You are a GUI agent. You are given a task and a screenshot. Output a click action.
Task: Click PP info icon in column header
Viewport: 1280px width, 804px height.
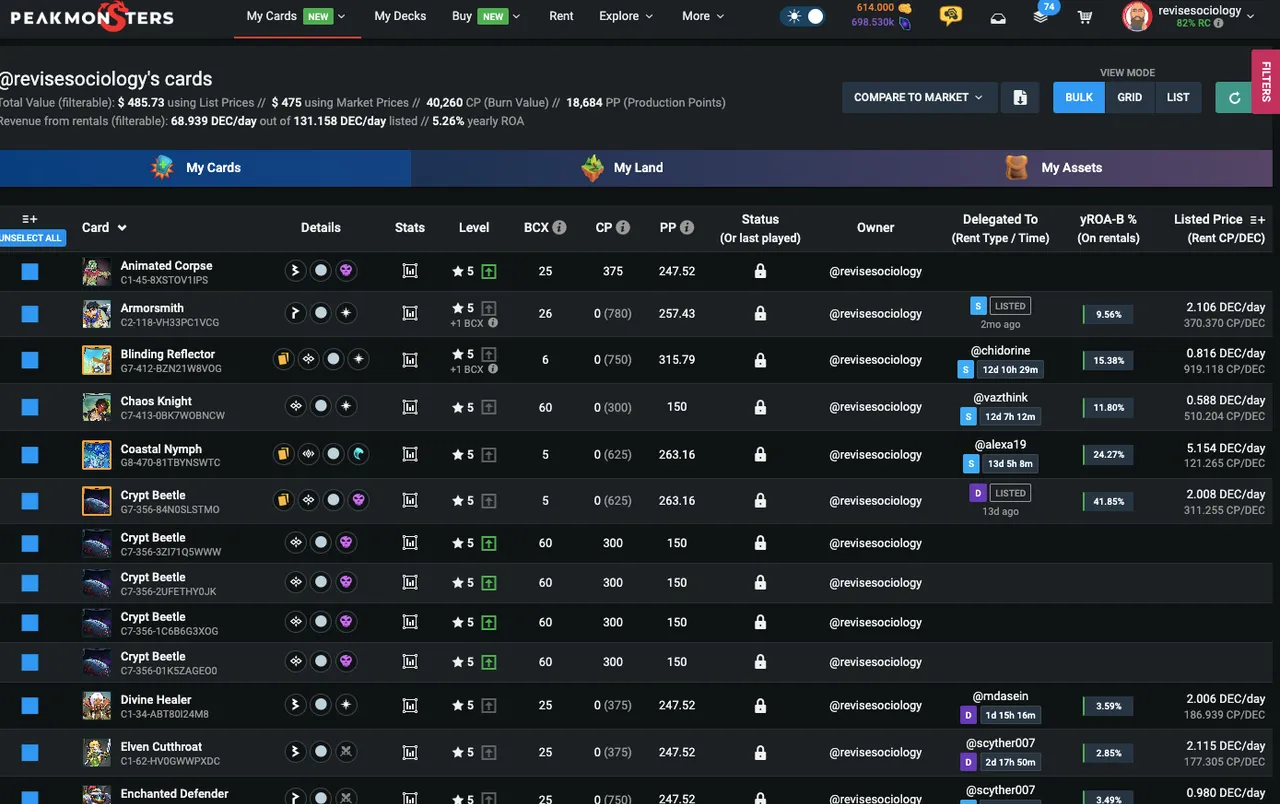(687, 227)
